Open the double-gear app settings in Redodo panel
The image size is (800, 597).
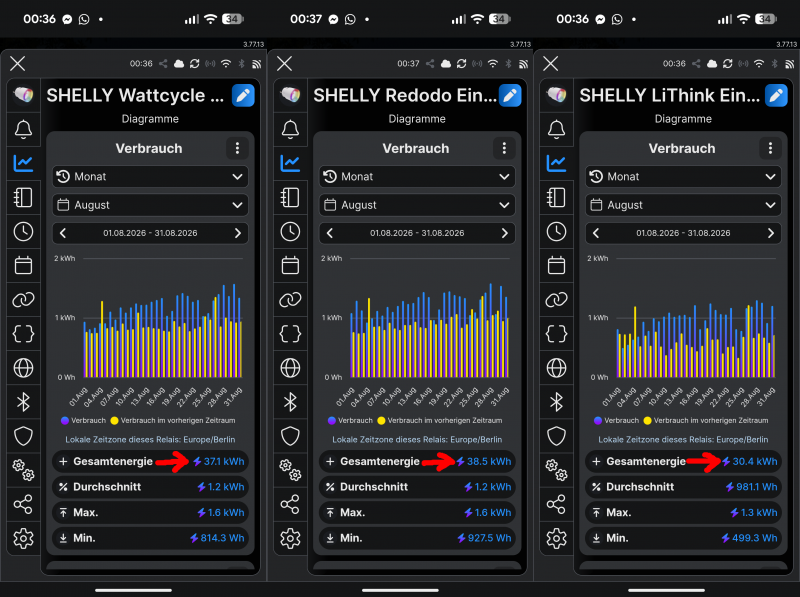point(290,470)
